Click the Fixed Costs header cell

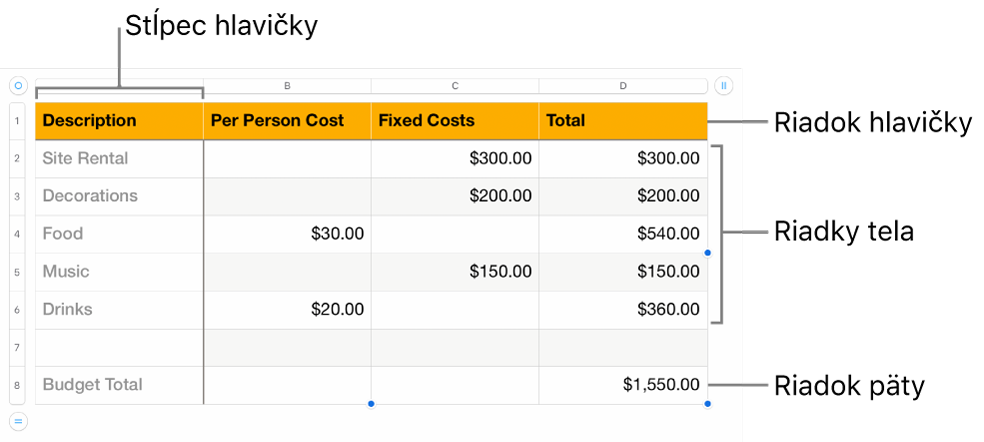click(455, 121)
